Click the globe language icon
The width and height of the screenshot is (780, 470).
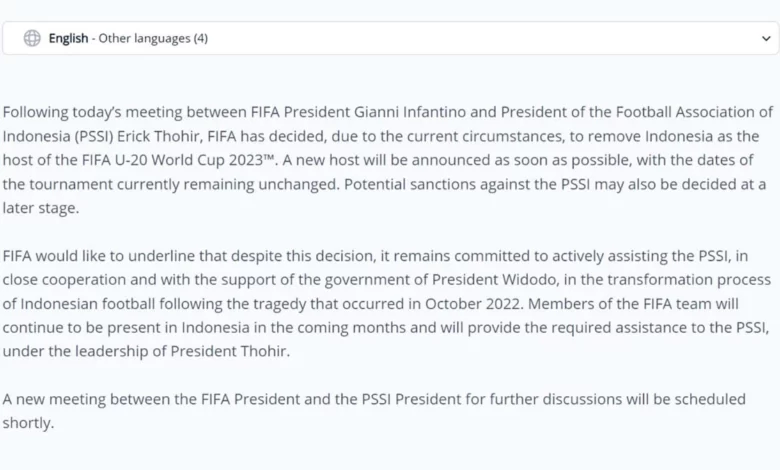click(32, 38)
